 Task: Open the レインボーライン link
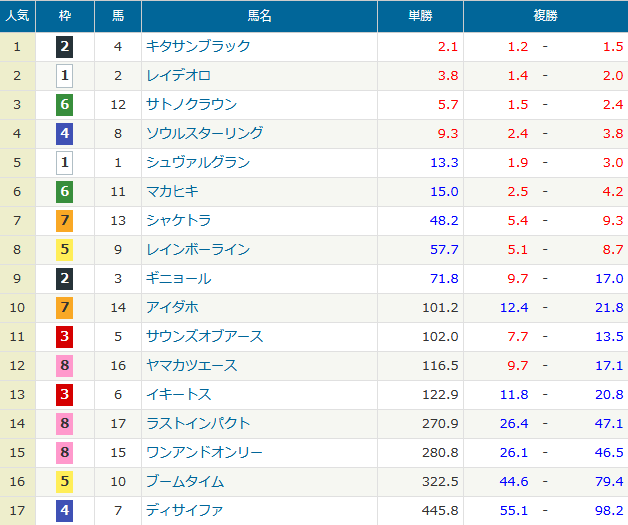coord(197,249)
